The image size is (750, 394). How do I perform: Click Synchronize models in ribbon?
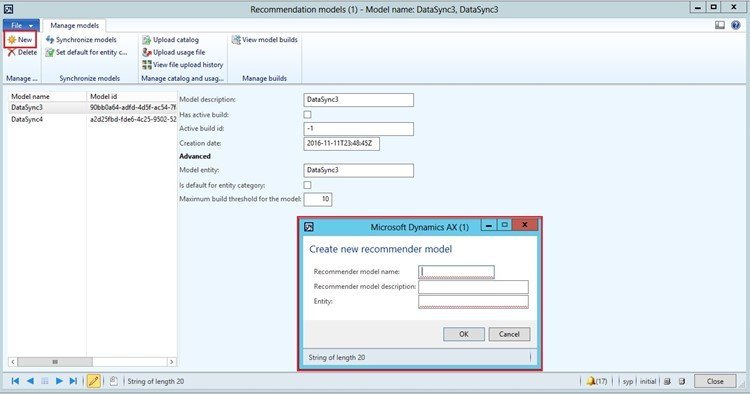[81, 40]
